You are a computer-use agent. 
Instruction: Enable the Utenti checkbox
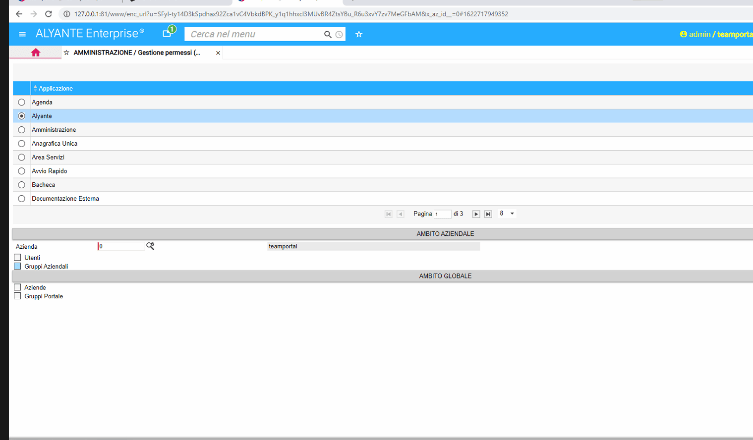click(17, 258)
